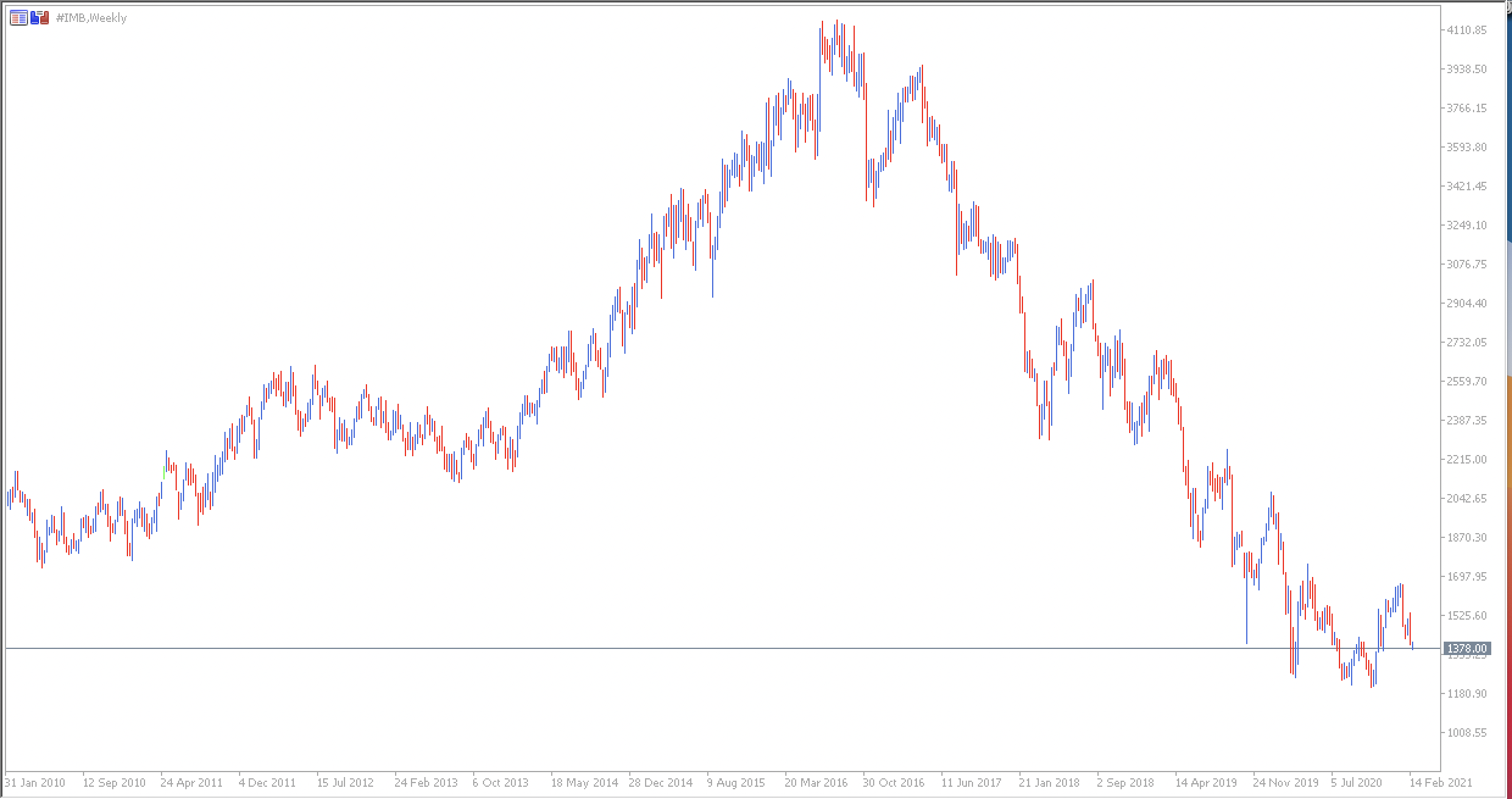
Task: Select the 2215.00 price axis label
Action: pyautogui.click(x=1466, y=459)
